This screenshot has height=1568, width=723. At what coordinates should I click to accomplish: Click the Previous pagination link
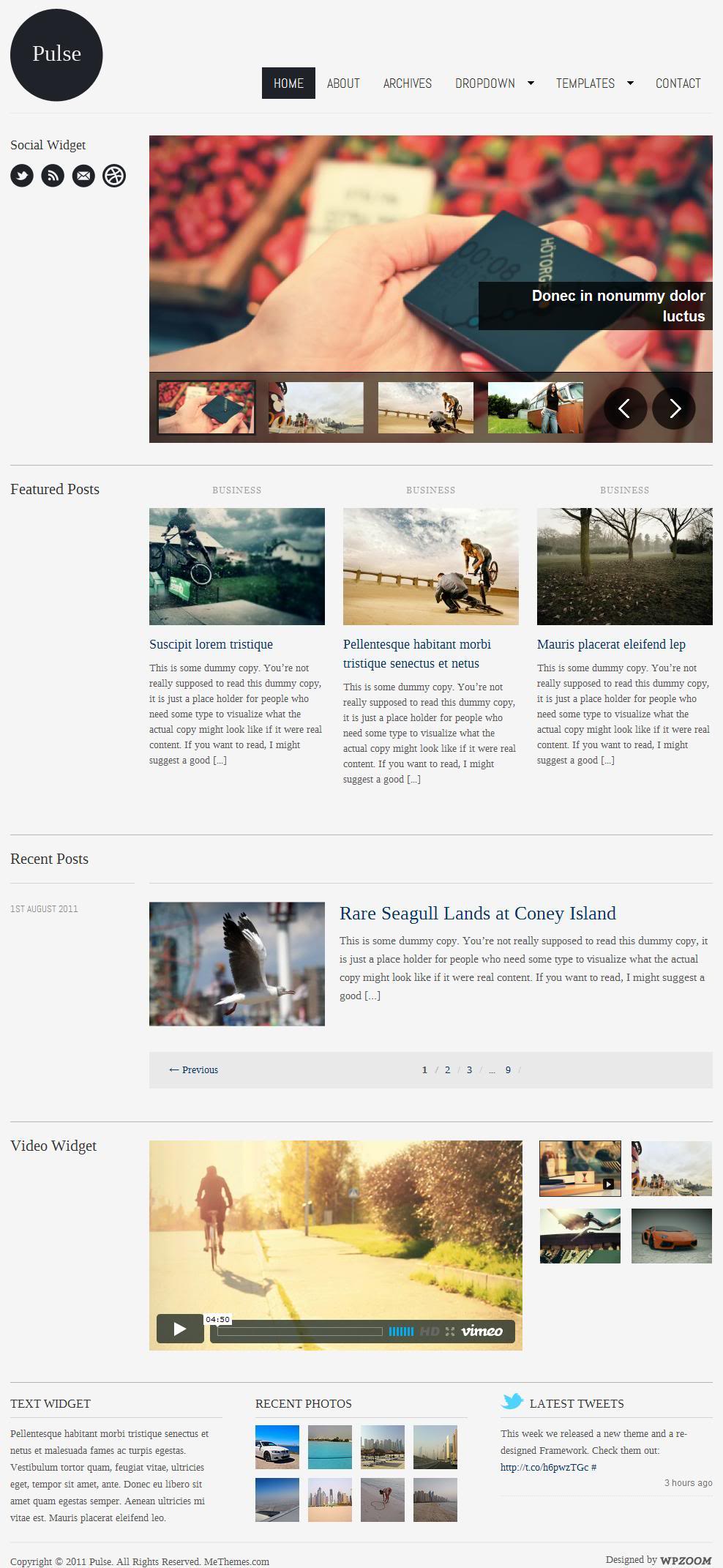coord(193,1070)
